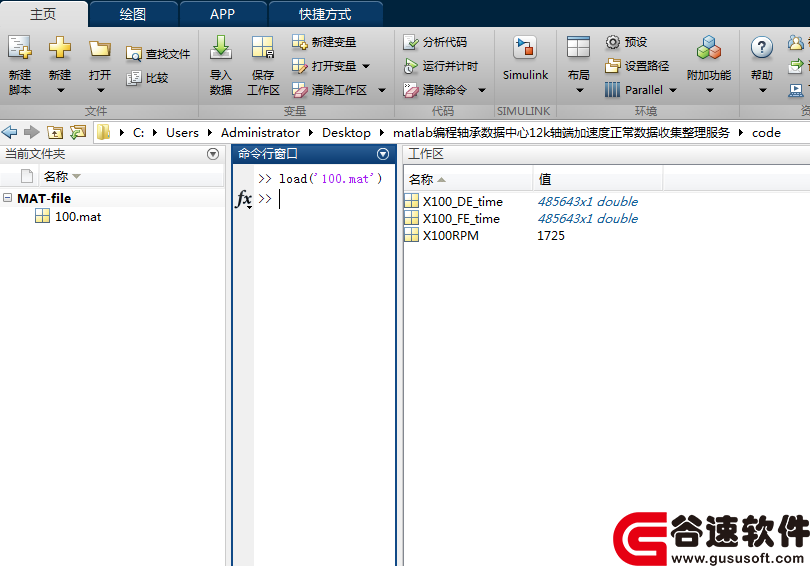Sort Workspace by Name (名称) column

click(x=468, y=179)
